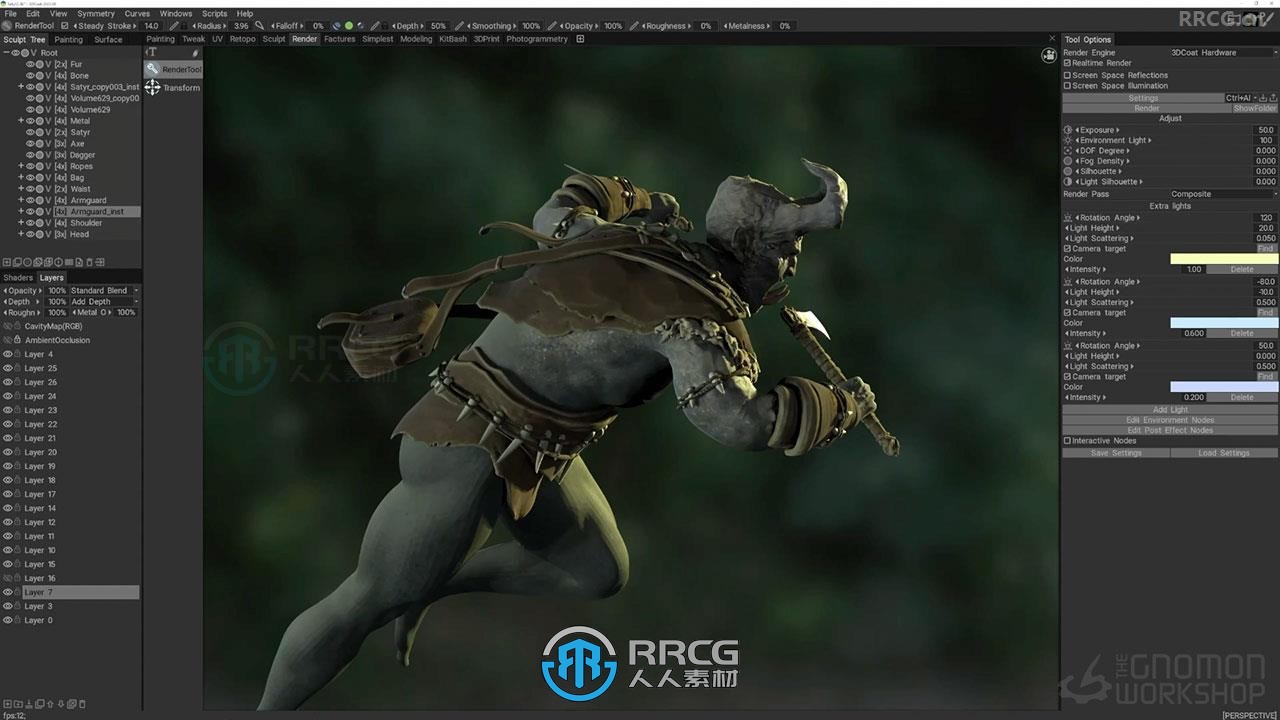1280x720 pixels.
Task: Expand the Metal tree node
Action: (x=21, y=121)
